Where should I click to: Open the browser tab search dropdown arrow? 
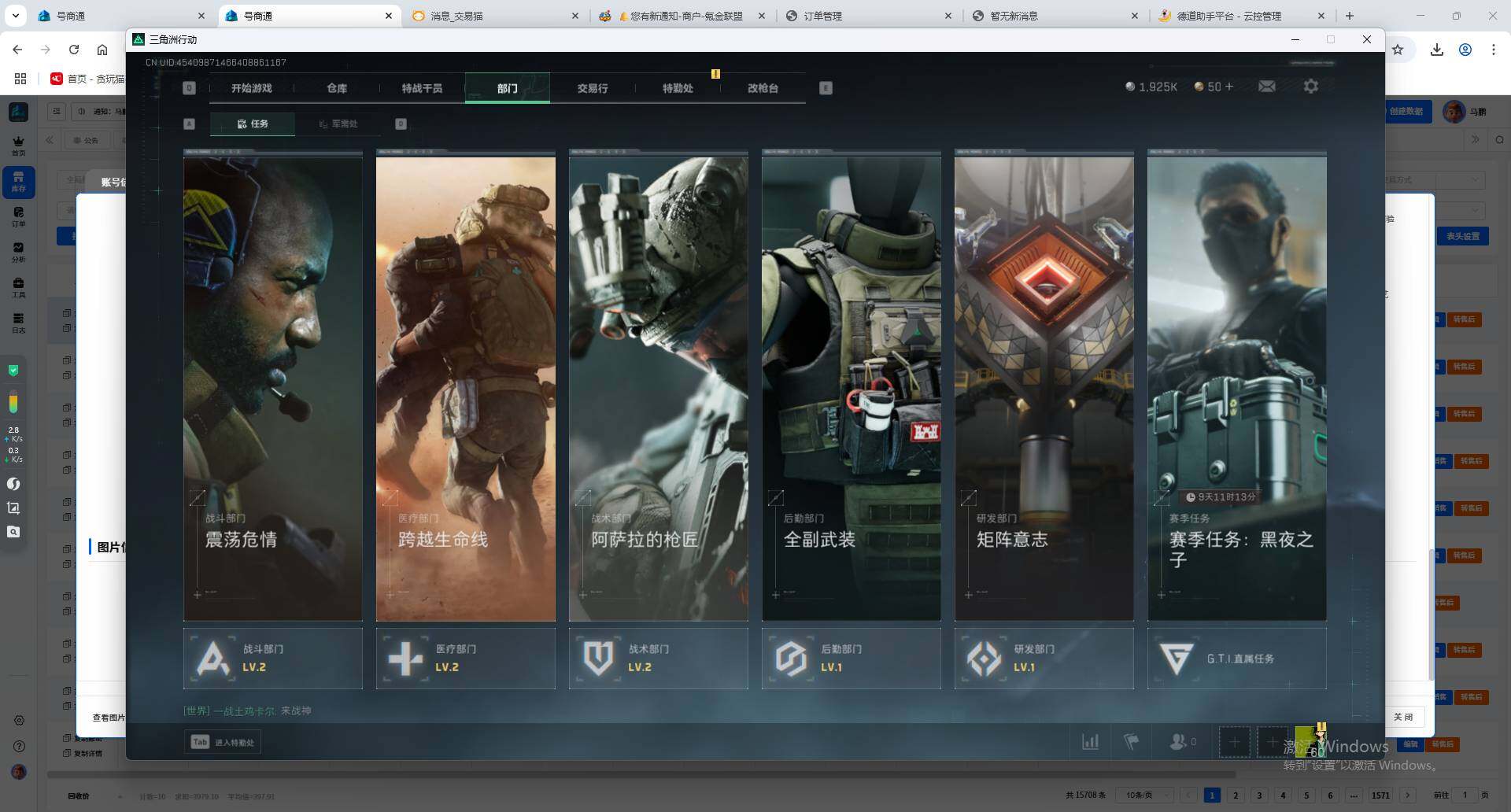[16, 16]
